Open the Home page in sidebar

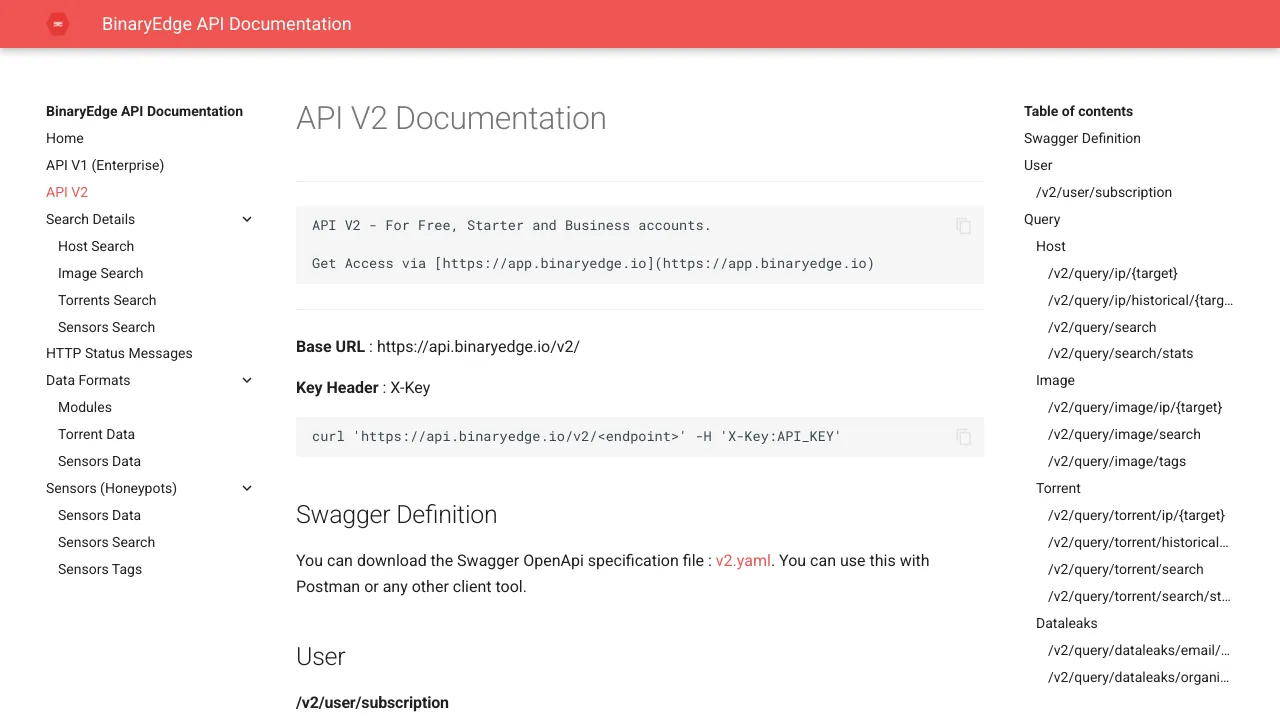coord(65,138)
